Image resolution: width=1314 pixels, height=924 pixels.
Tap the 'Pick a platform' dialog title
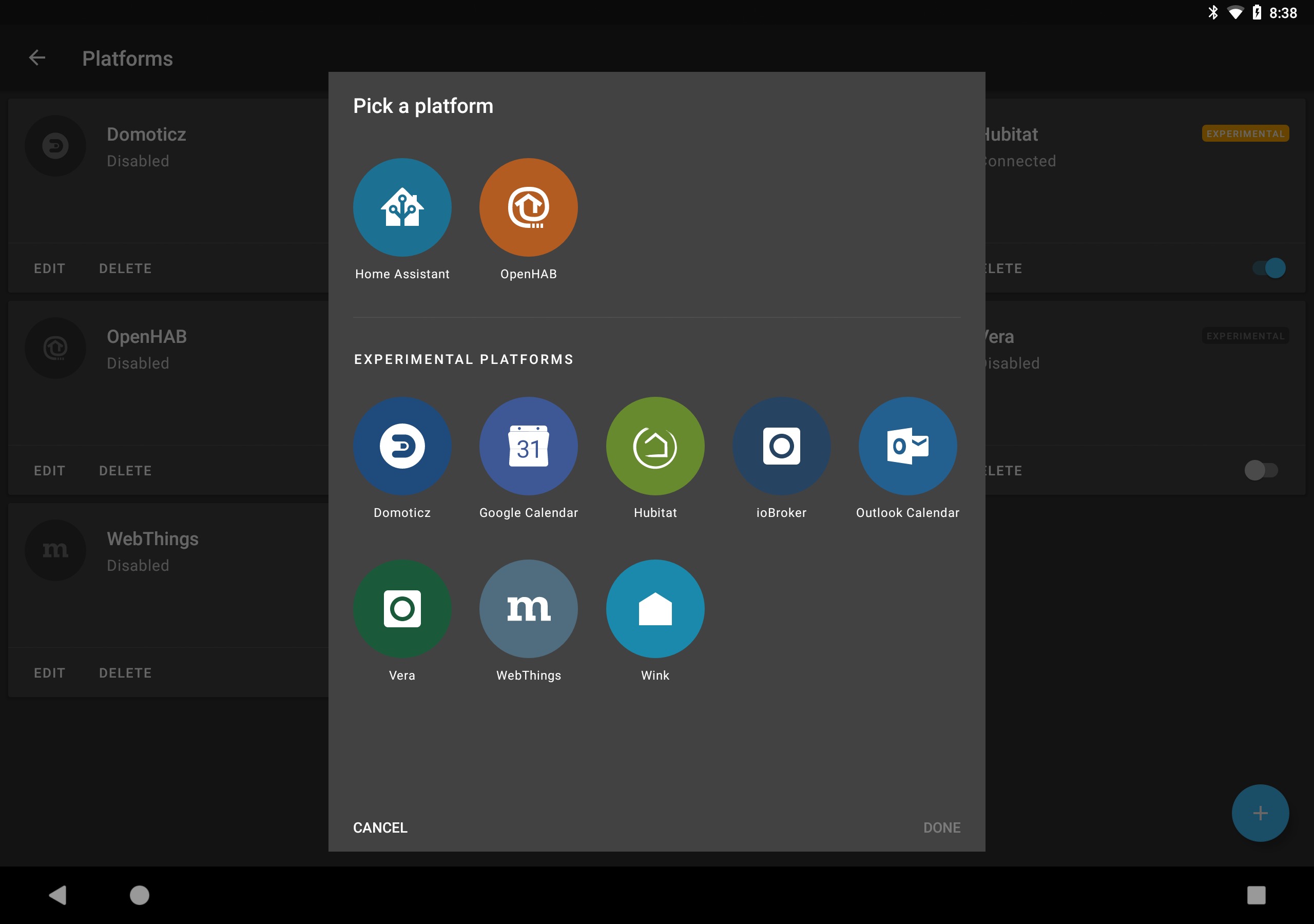(423, 106)
